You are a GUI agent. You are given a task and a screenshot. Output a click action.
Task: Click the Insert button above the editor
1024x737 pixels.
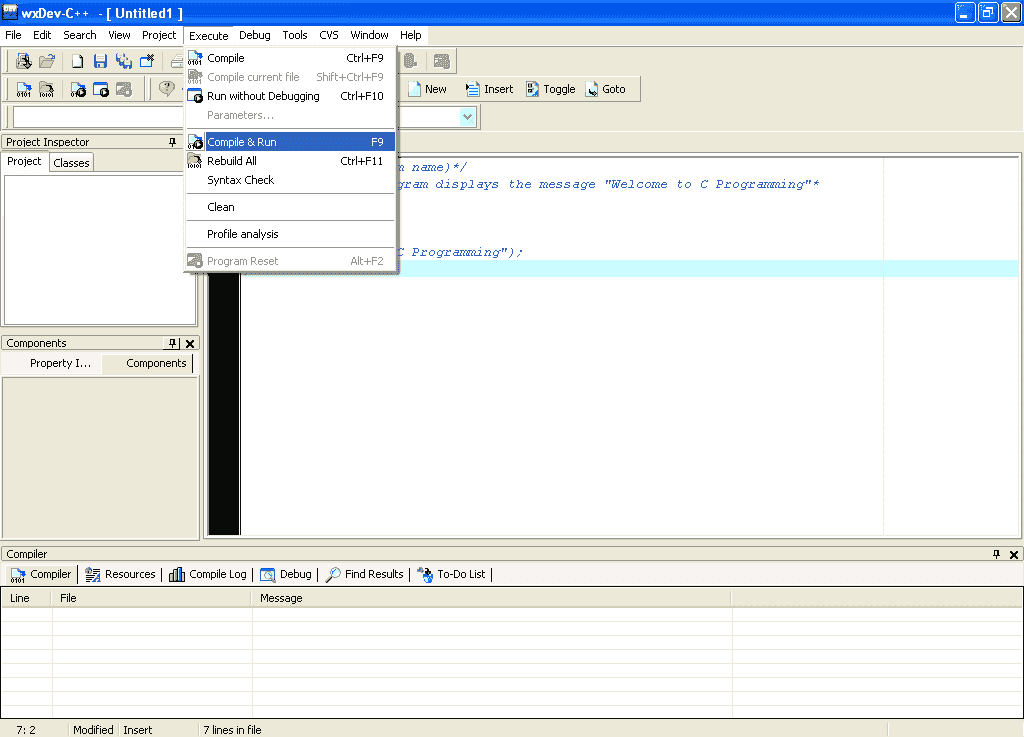[490, 89]
